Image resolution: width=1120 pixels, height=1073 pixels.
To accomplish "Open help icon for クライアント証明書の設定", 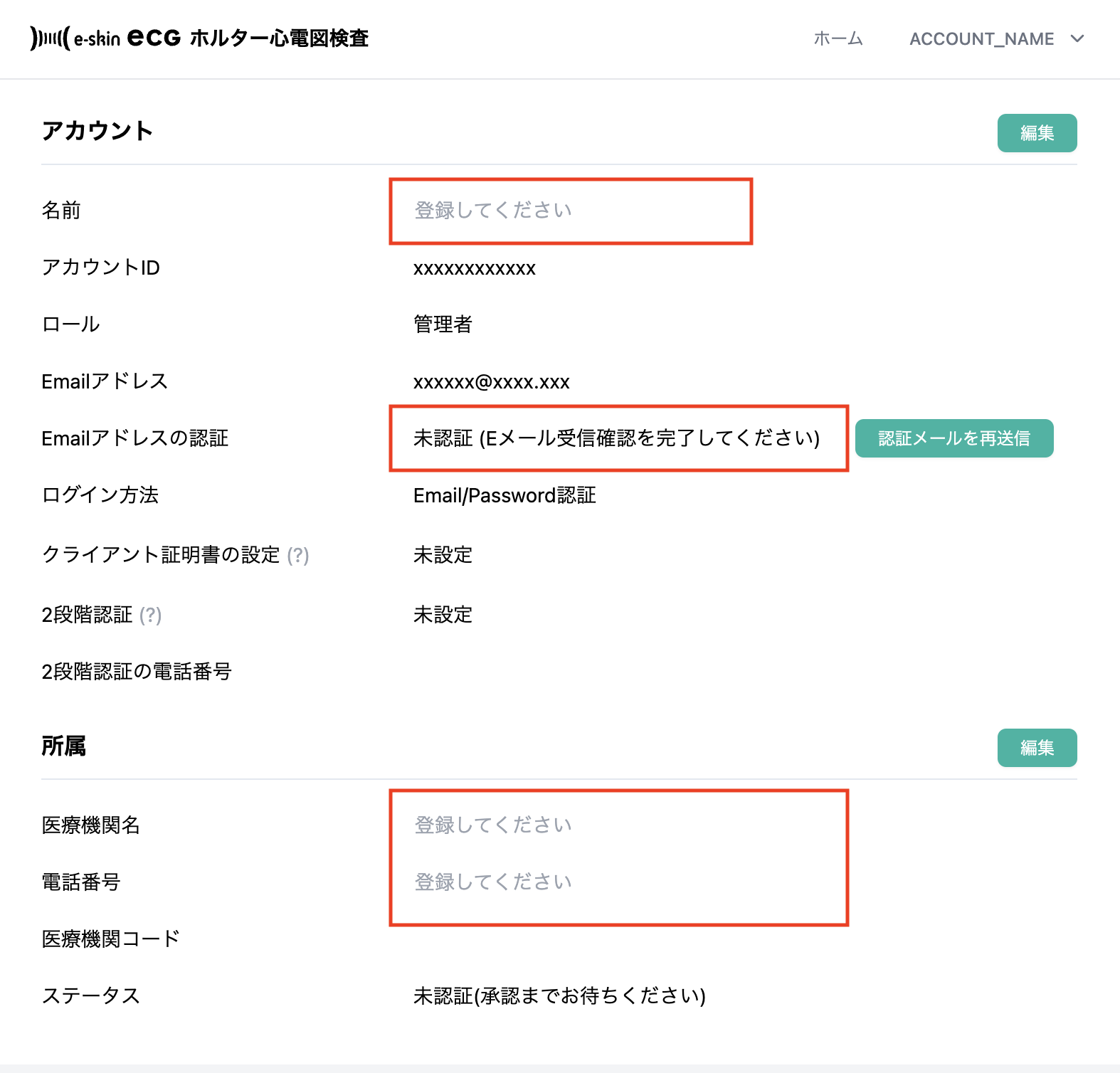I will click(x=298, y=555).
